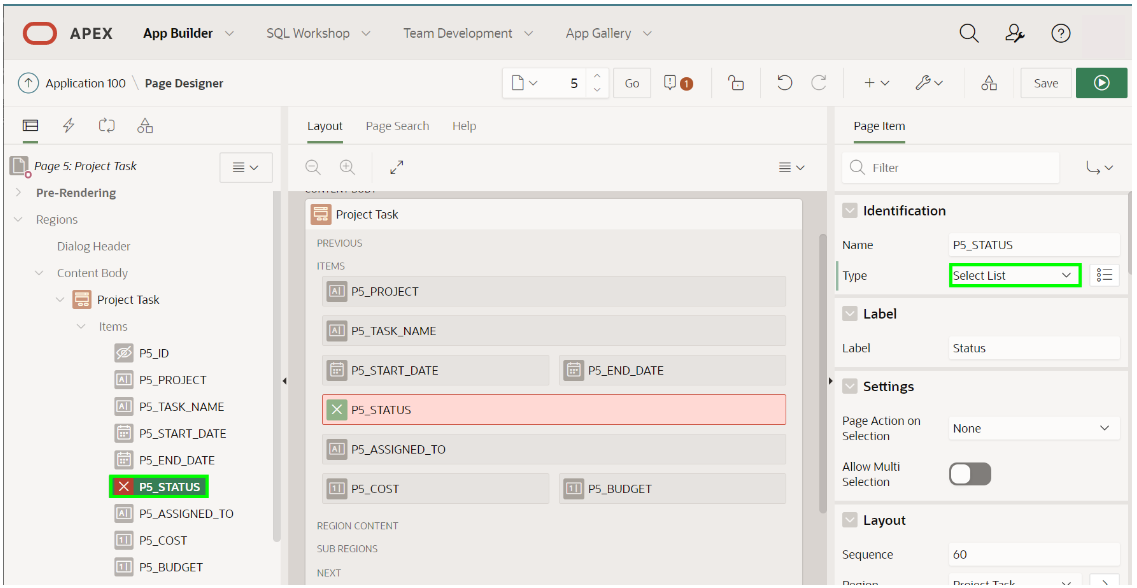1137x588 pixels.
Task: Collapse the Identification section
Action: click(849, 211)
